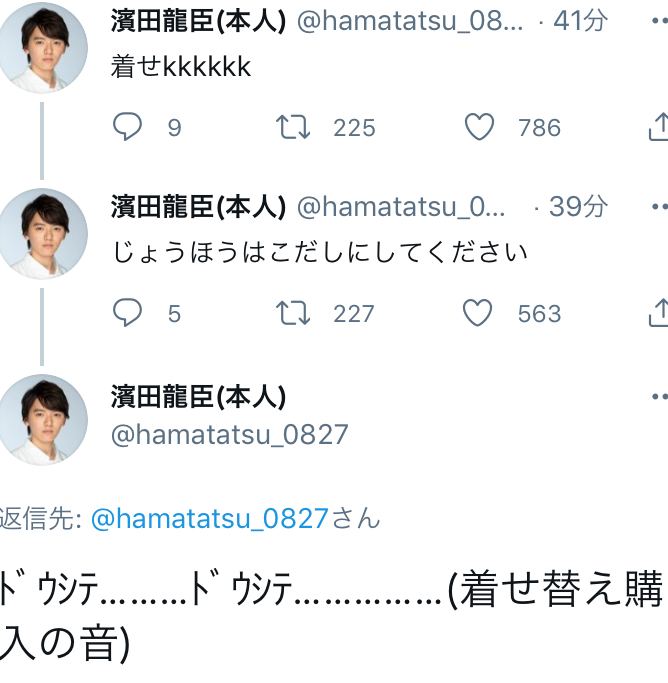This screenshot has width=668, height=683.
Task: Click the blue @hamatatsu_0827 reply-to mention
Action: [209, 518]
